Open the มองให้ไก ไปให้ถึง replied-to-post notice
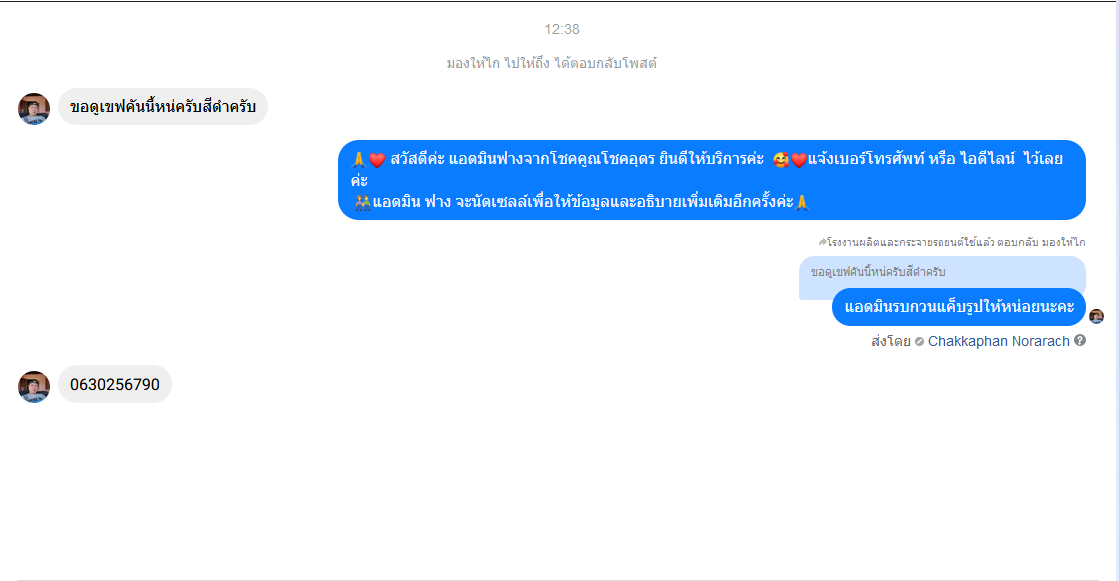This screenshot has width=1119, height=581. click(x=552, y=64)
